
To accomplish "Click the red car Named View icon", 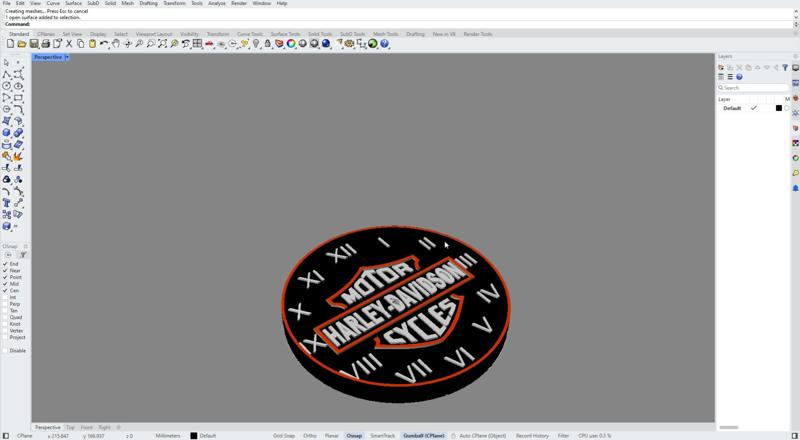I will (209, 44).
